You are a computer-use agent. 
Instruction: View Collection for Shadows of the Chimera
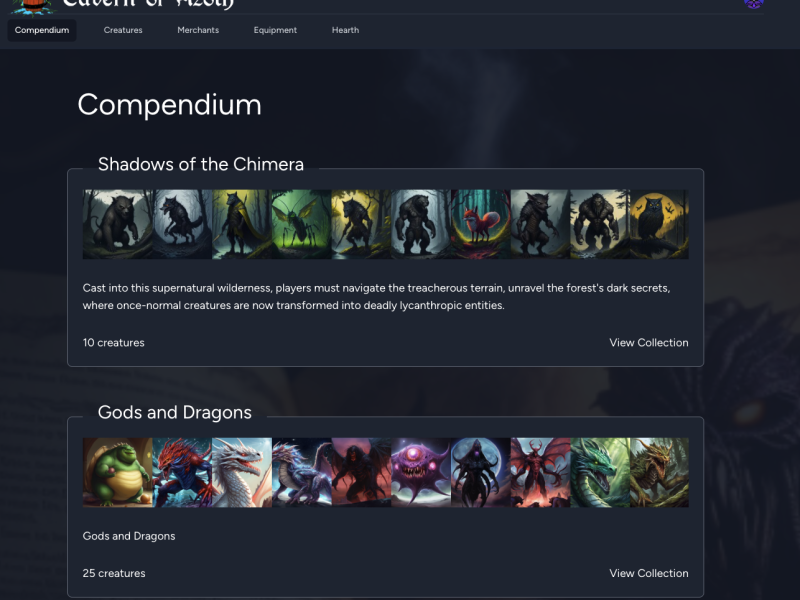pyautogui.click(x=648, y=342)
